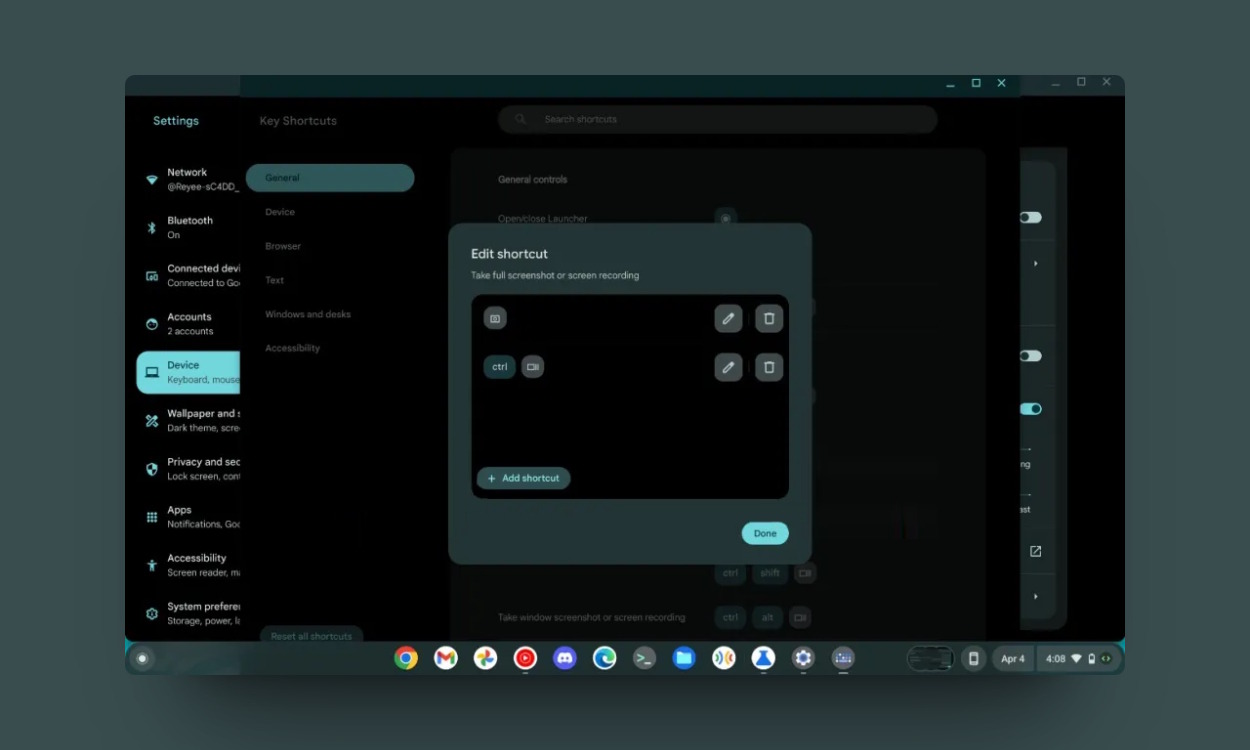The image size is (1250, 750).
Task: Open Gmail from the shelf
Action: pyautogui.click(x=445, y=658)
